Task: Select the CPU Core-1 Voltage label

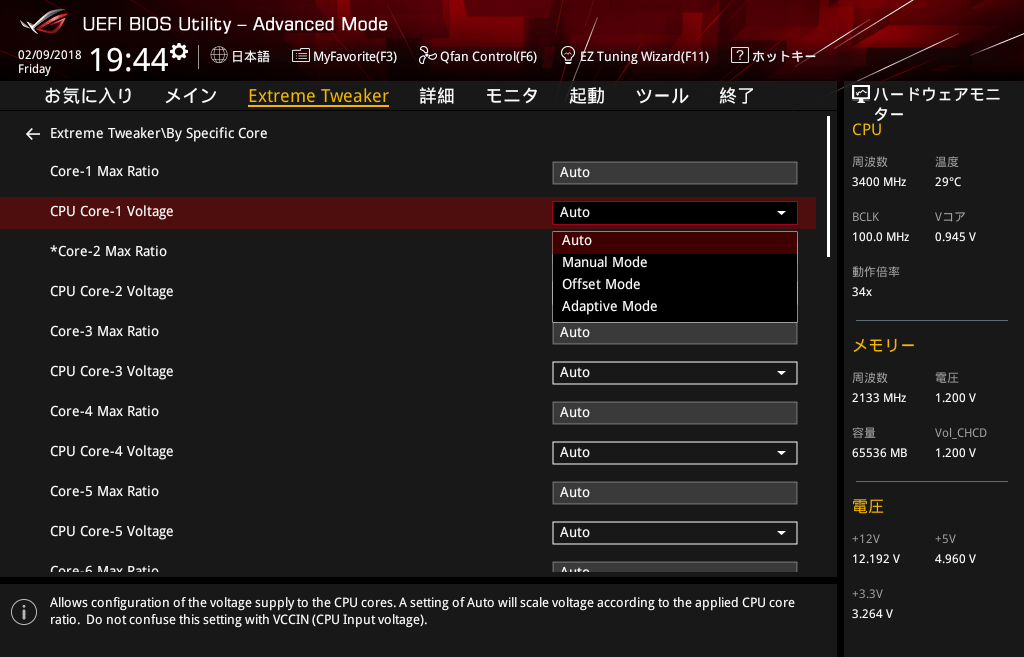Action: tap(112, 212)
